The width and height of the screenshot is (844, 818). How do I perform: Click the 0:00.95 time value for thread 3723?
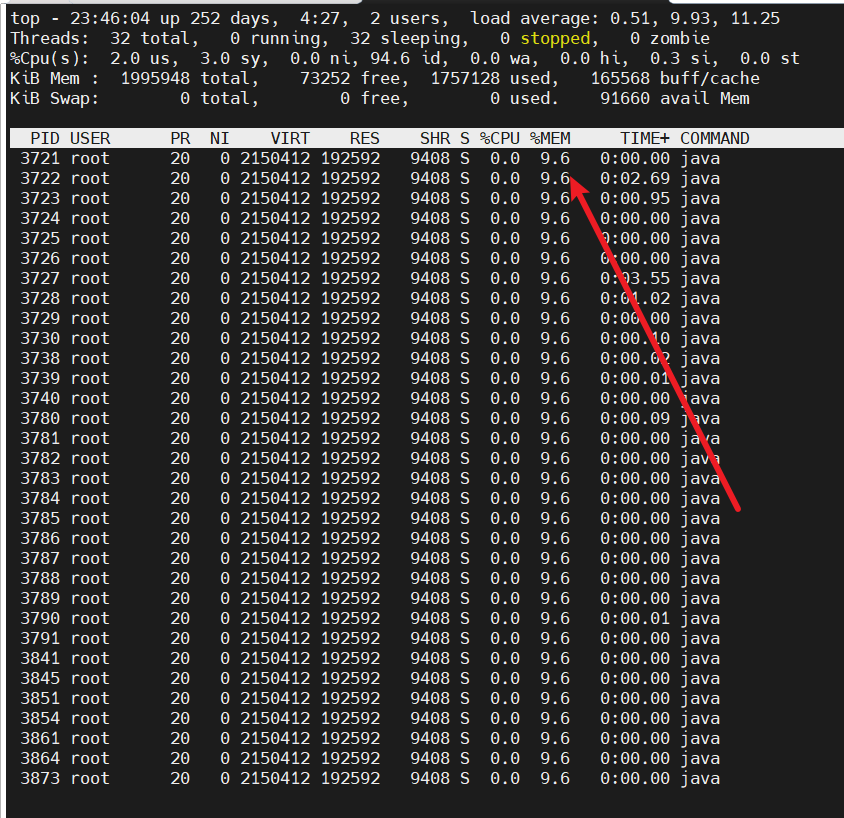[635, 198]
